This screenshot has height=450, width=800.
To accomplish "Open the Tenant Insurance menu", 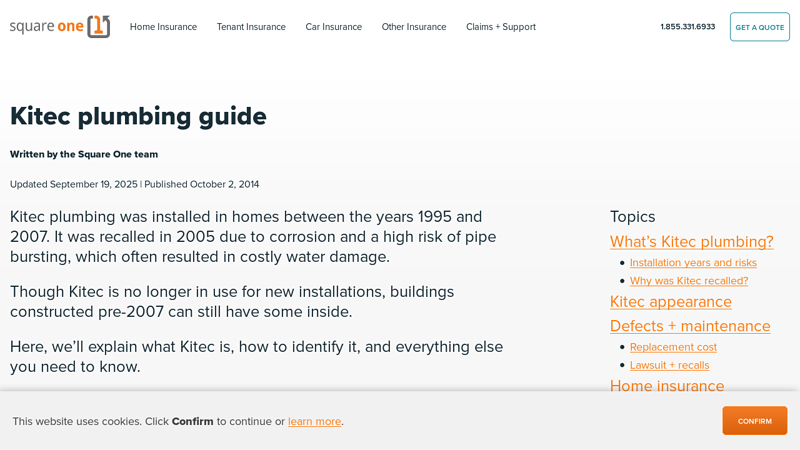I will coord(251,27).
